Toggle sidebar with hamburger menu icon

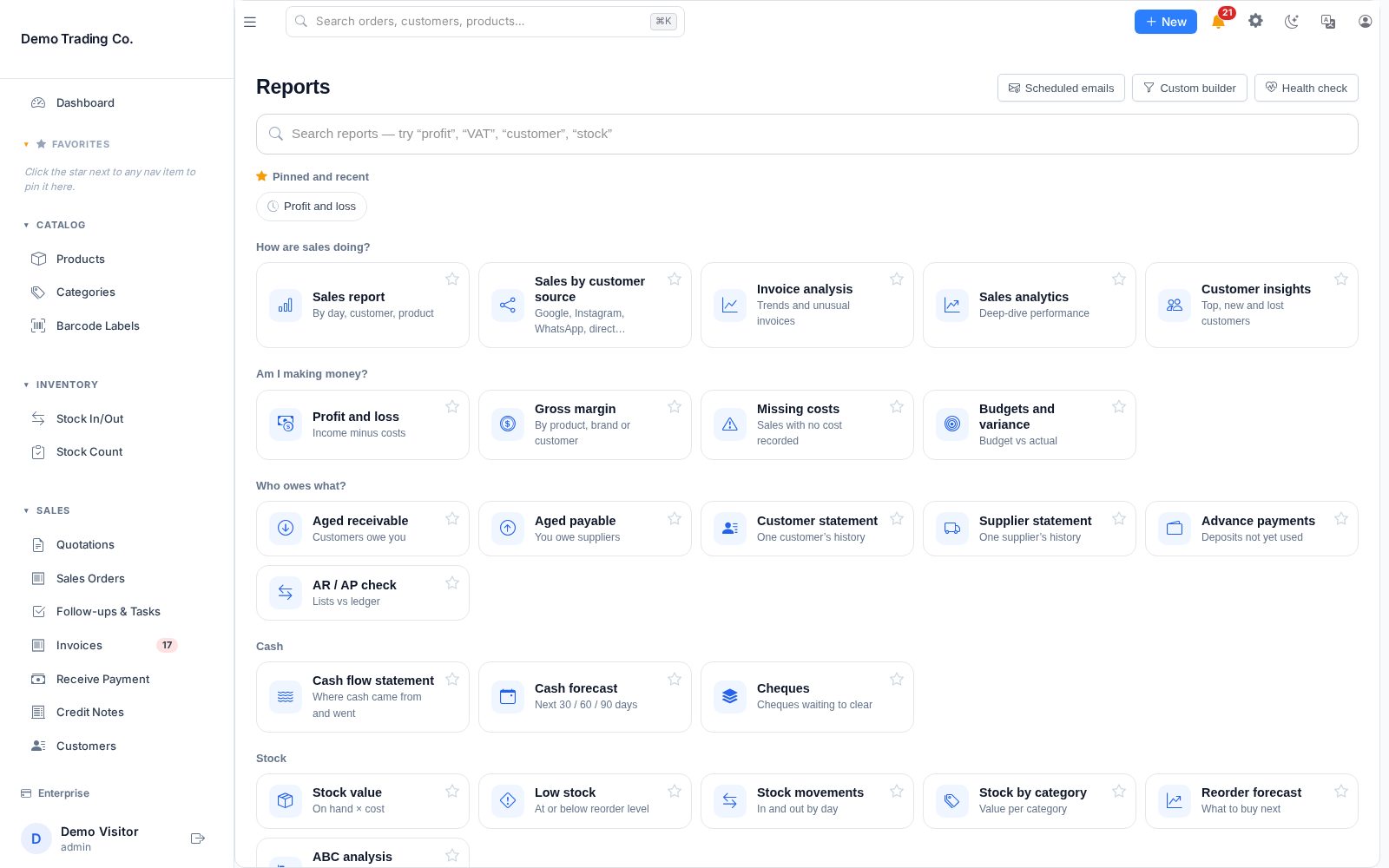250,22
